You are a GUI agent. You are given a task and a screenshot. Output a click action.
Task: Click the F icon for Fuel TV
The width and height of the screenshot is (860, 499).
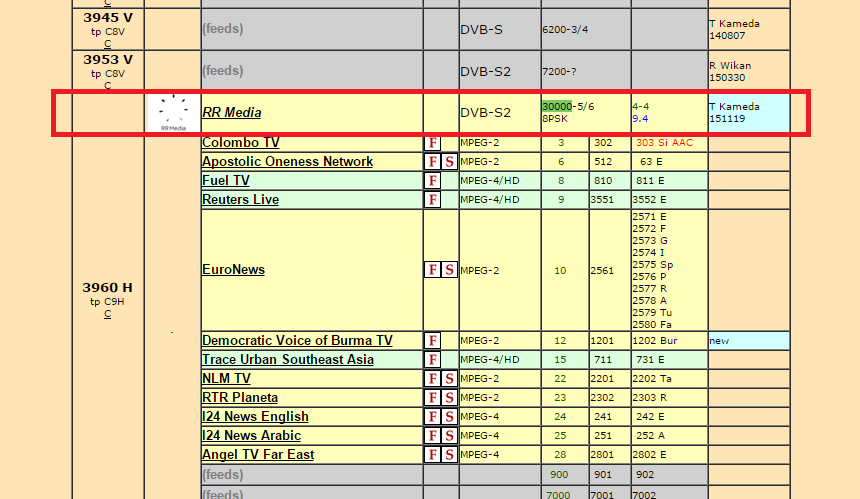pyautogui.click(x=433, y=181)
